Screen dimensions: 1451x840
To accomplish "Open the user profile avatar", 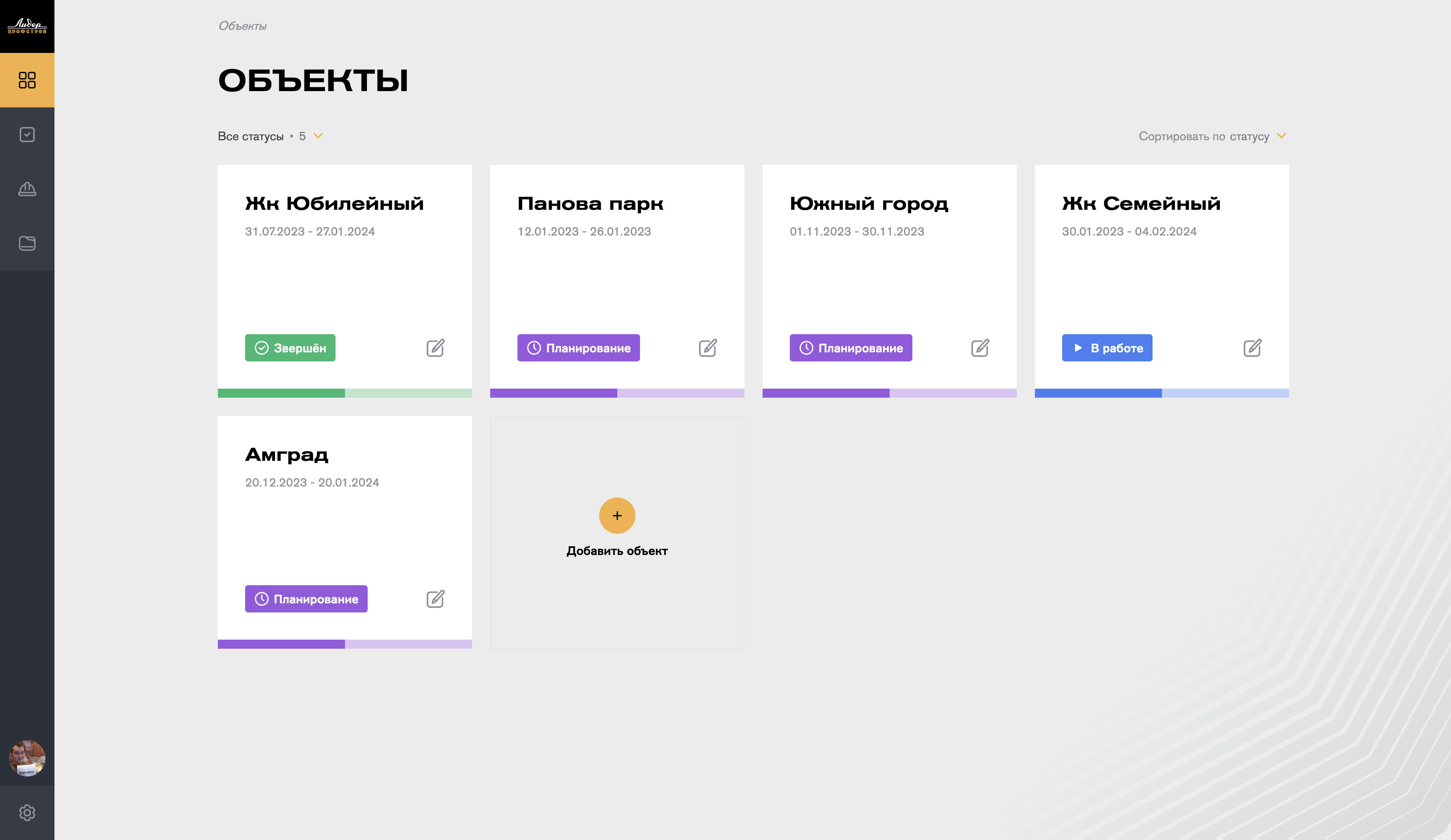I will pos(27,758).
